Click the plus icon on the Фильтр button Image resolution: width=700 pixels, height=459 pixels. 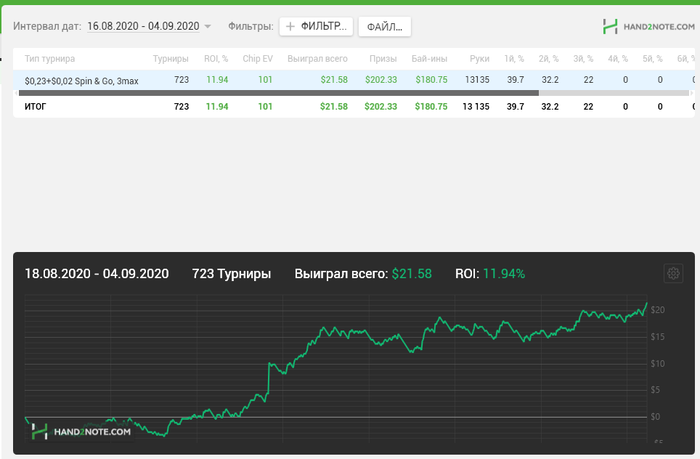tap(290, 26)
